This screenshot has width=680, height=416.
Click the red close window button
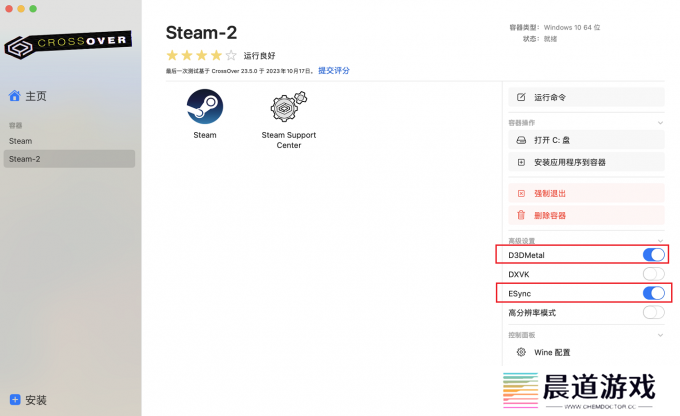coord(9,9)
